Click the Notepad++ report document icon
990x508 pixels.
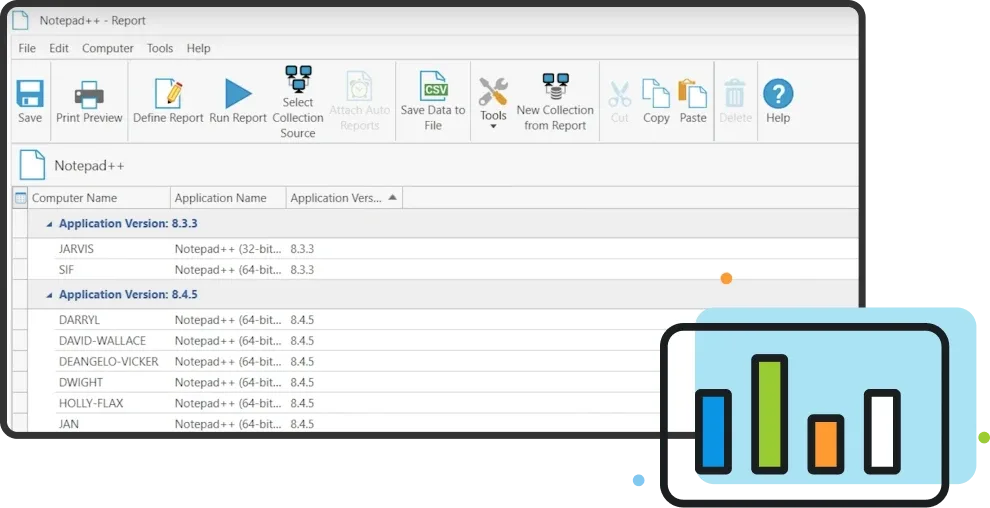point(32,165)
